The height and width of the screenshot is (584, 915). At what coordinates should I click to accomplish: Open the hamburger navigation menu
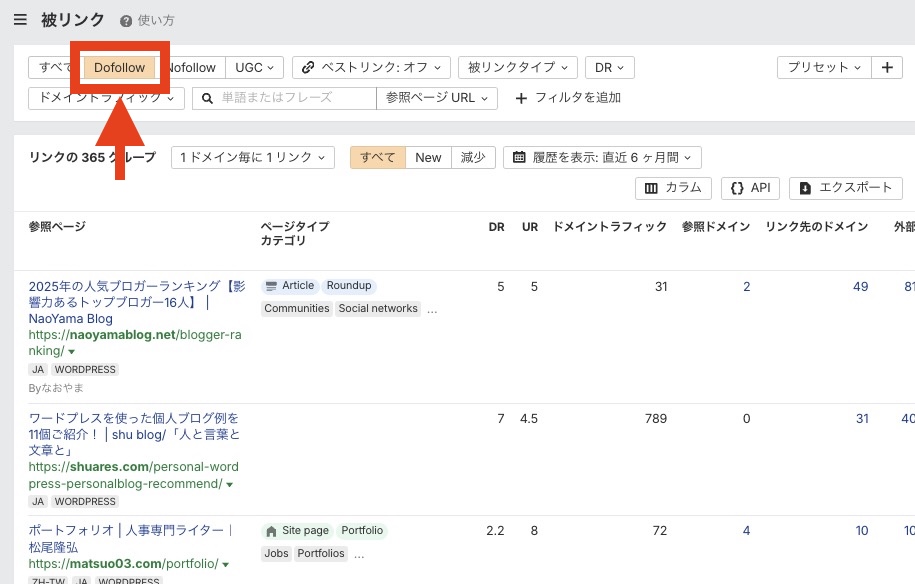coord(21,19)
